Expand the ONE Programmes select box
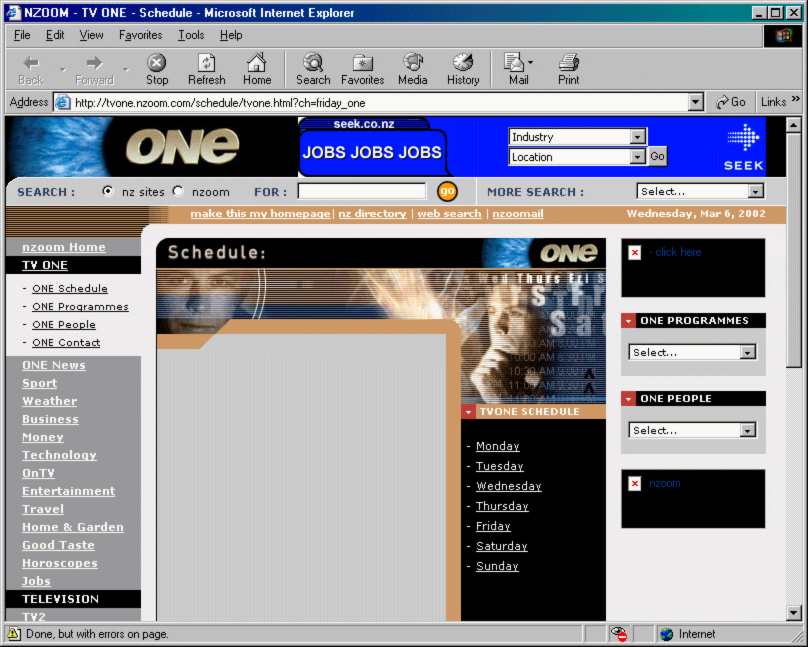 pos(747,352)
